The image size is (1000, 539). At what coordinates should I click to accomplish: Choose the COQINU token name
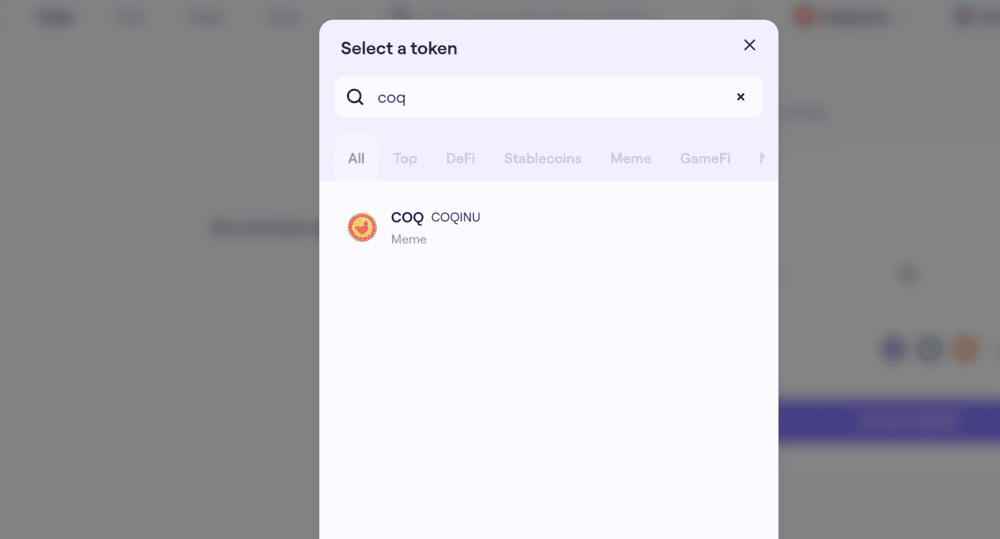(455, 217)
